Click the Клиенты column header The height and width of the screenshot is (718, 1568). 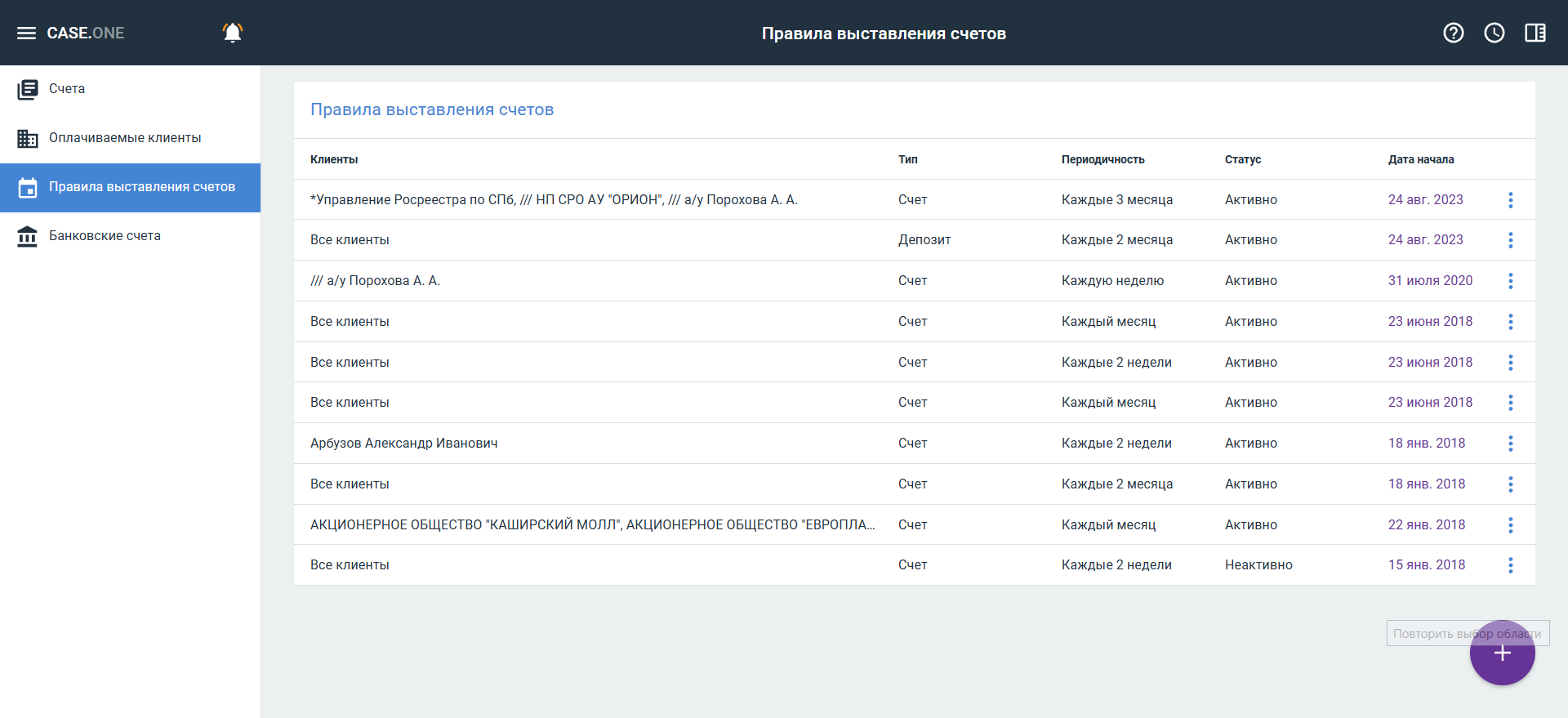click(334, 159)
